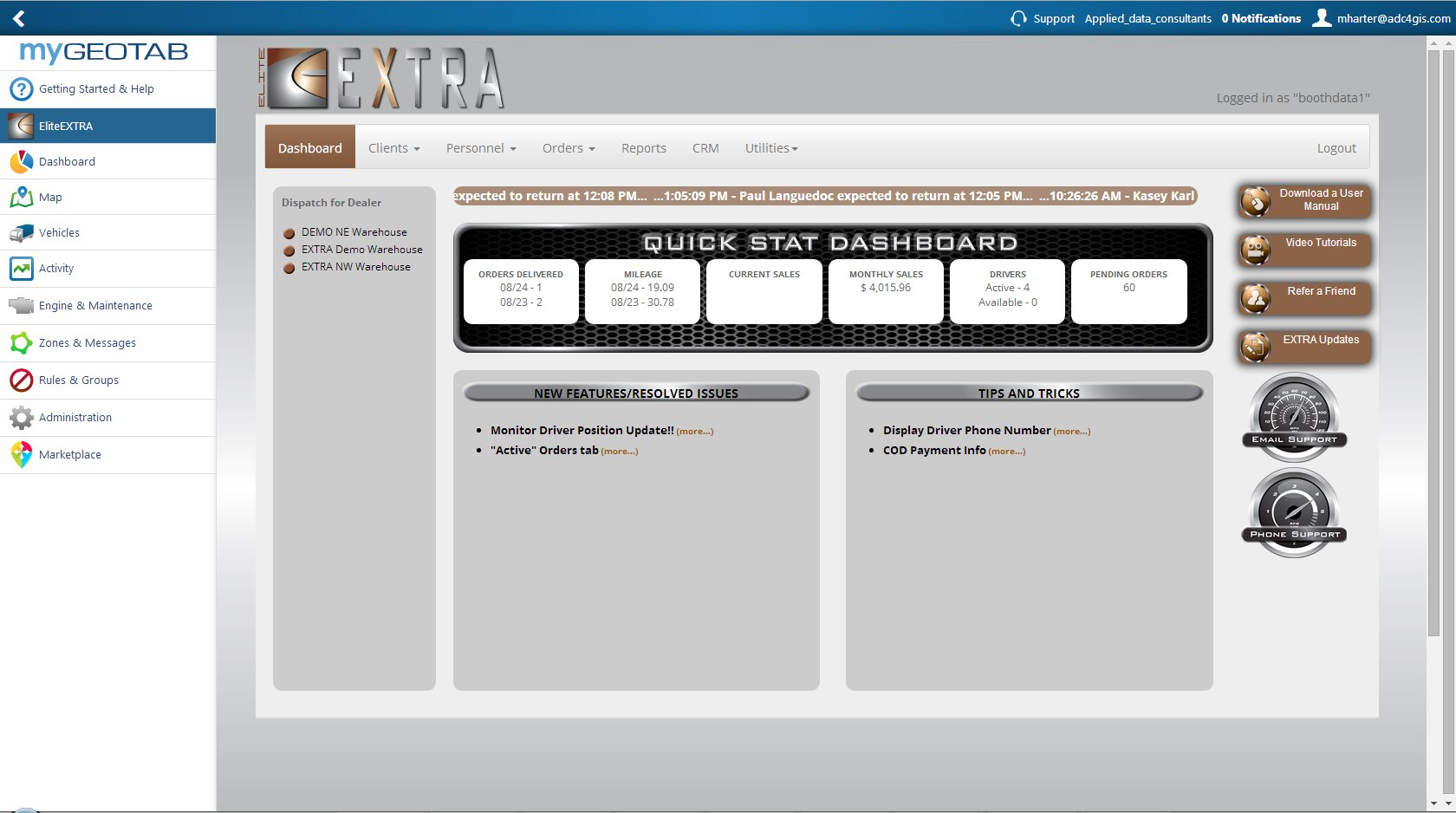Click the Phone Support gauge
The image size is (1456, 813).
[x=1294, y=511]
